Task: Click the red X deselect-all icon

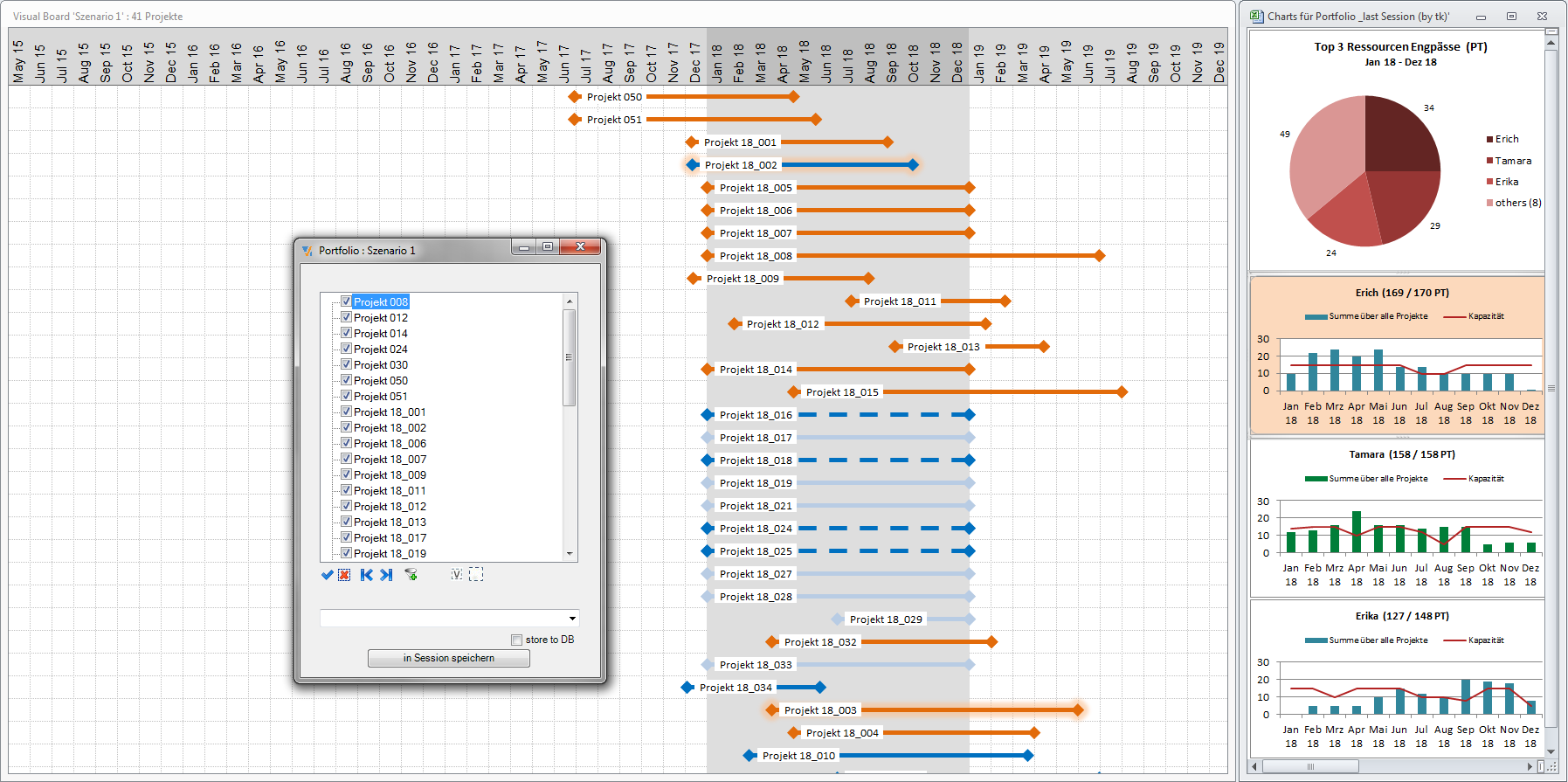Action: tap(344, 575)
